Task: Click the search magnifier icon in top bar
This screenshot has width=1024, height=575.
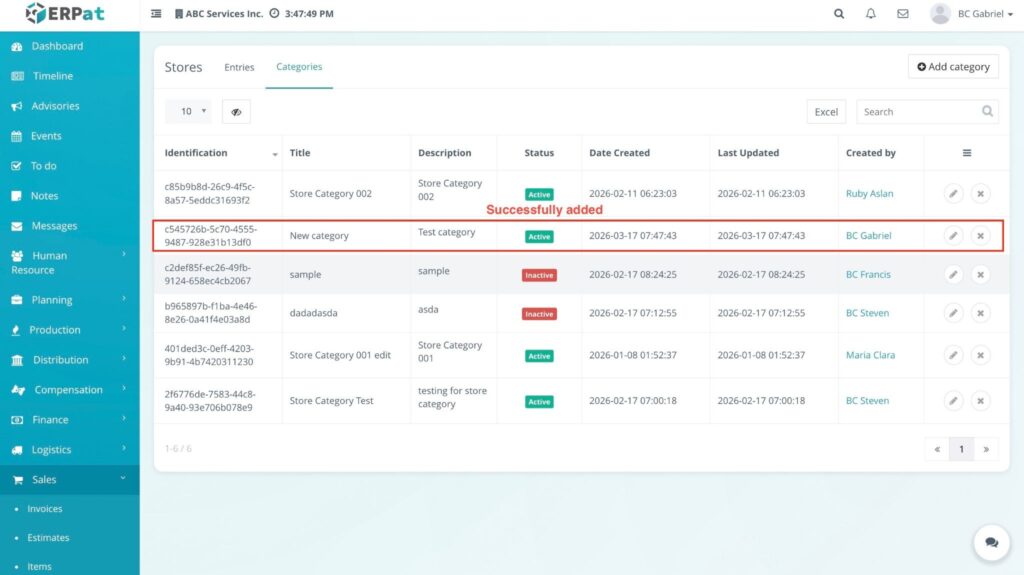Action: pos(839,14)
